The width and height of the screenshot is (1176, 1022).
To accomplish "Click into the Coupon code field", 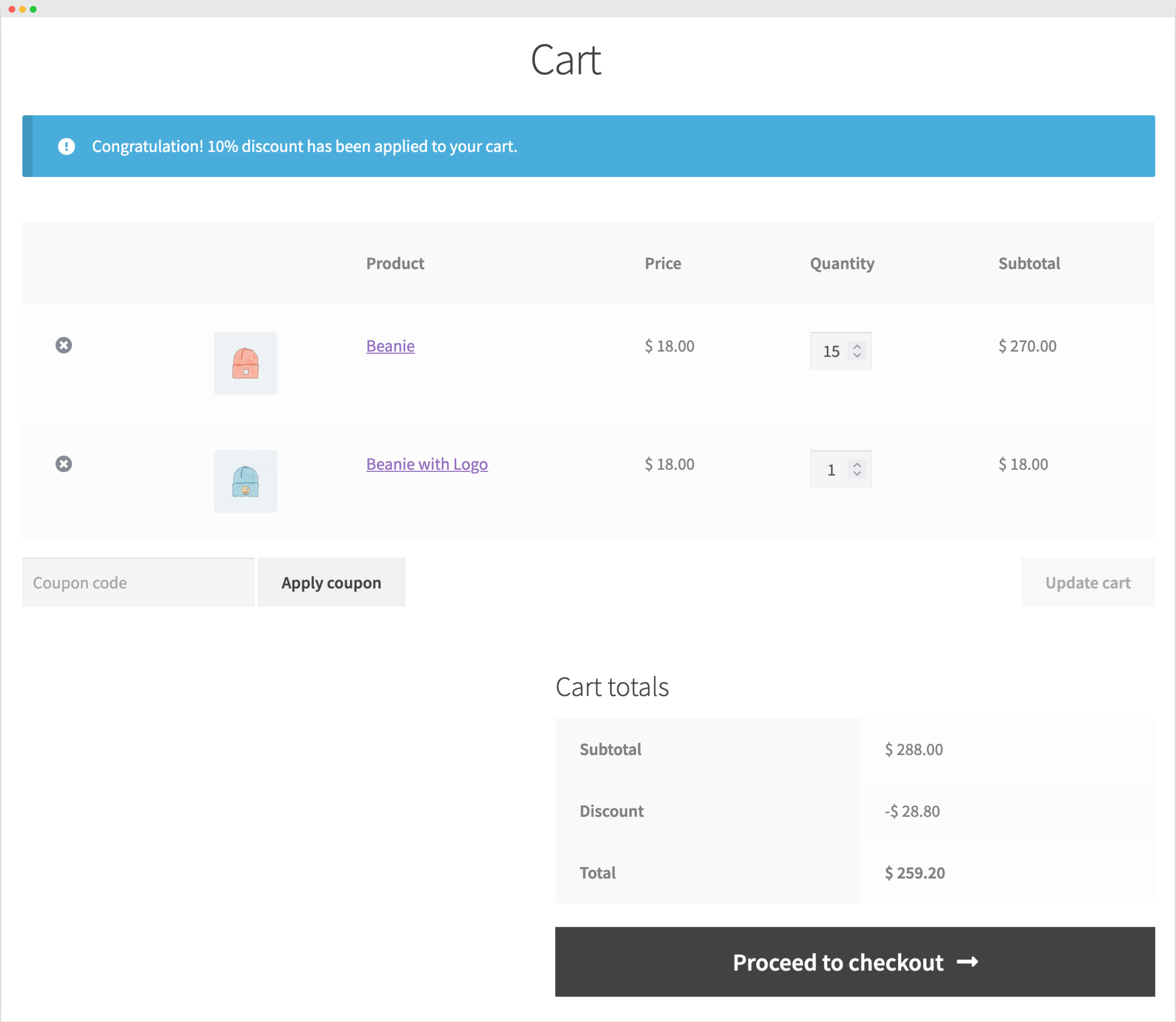I will 137,582.
